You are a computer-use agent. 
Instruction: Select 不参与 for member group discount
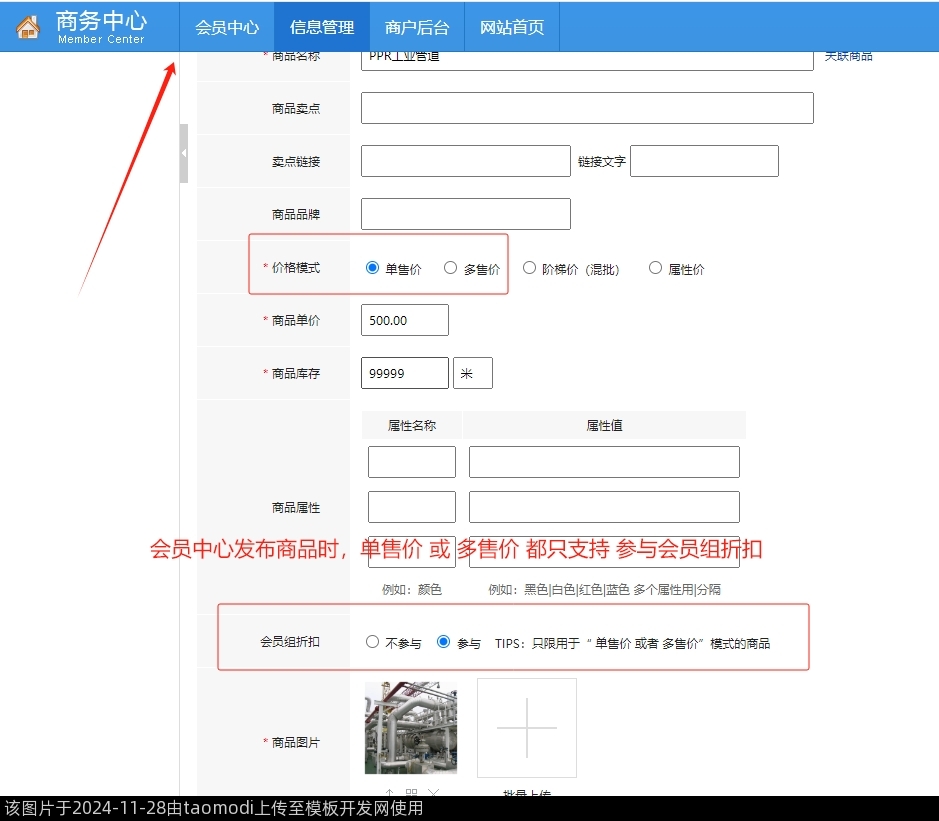pyautogui.click(x=373, y=642)
